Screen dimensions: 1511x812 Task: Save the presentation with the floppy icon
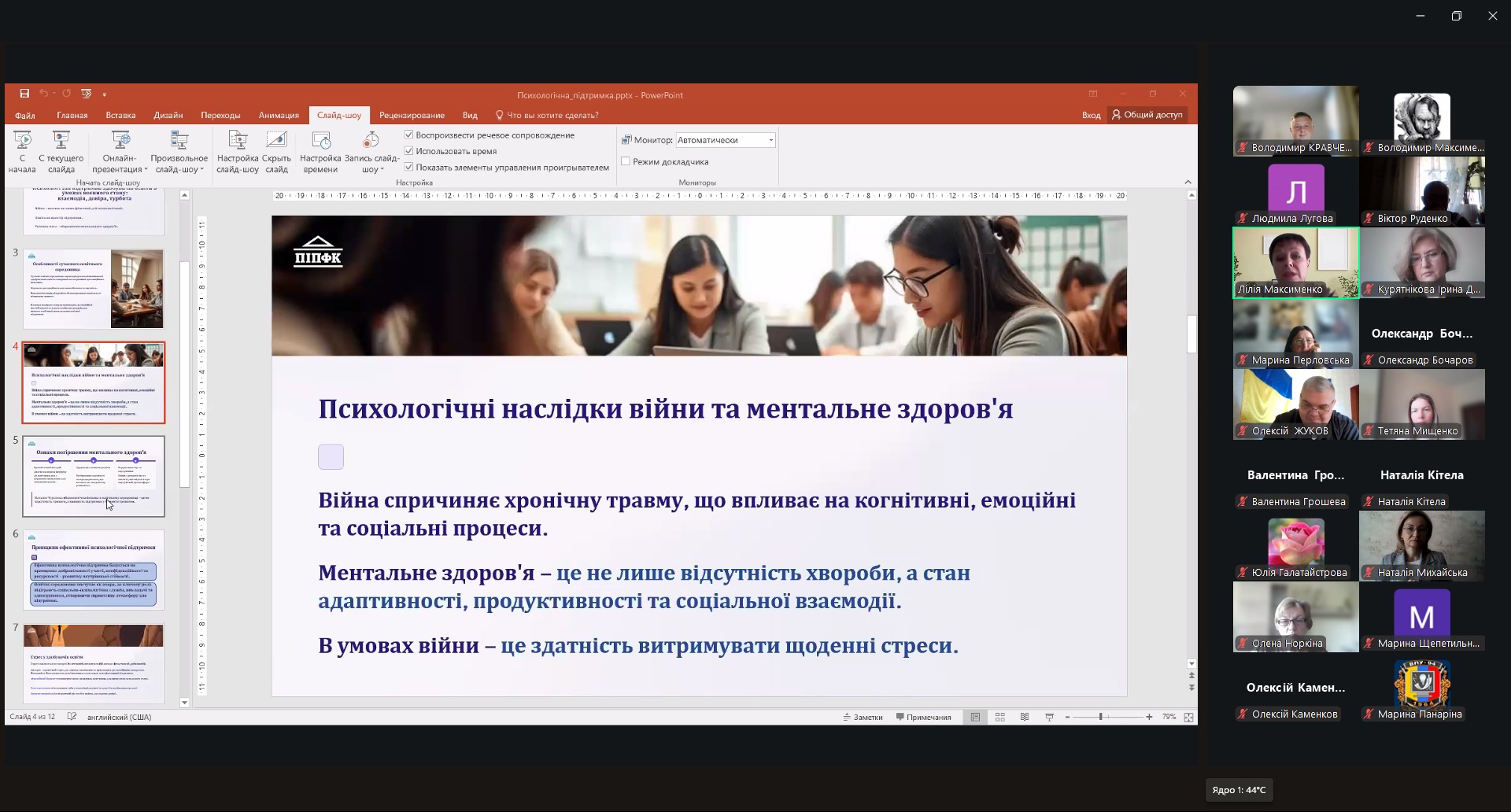[x=24, y=94]
